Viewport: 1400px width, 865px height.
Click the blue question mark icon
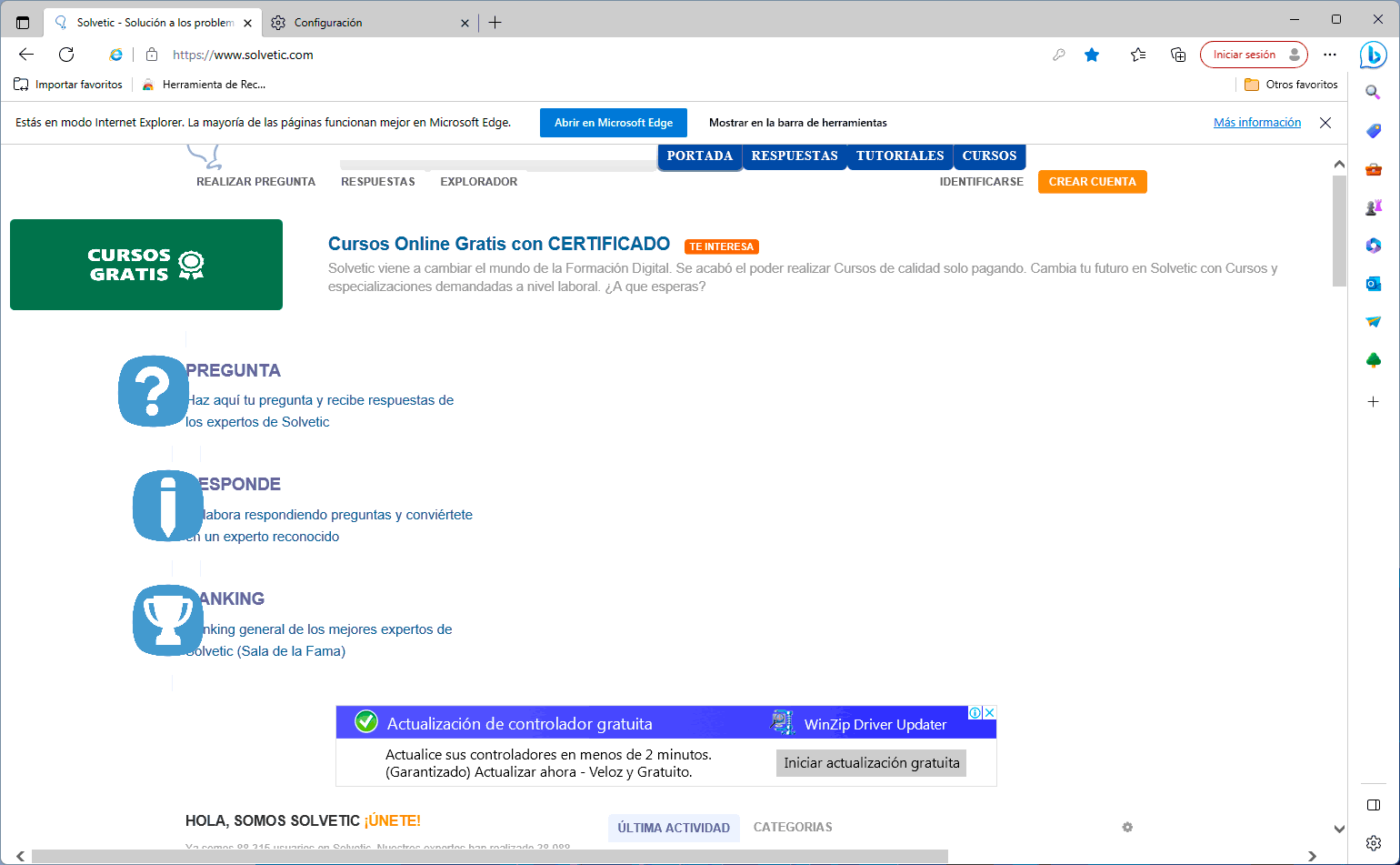(154, 391)
